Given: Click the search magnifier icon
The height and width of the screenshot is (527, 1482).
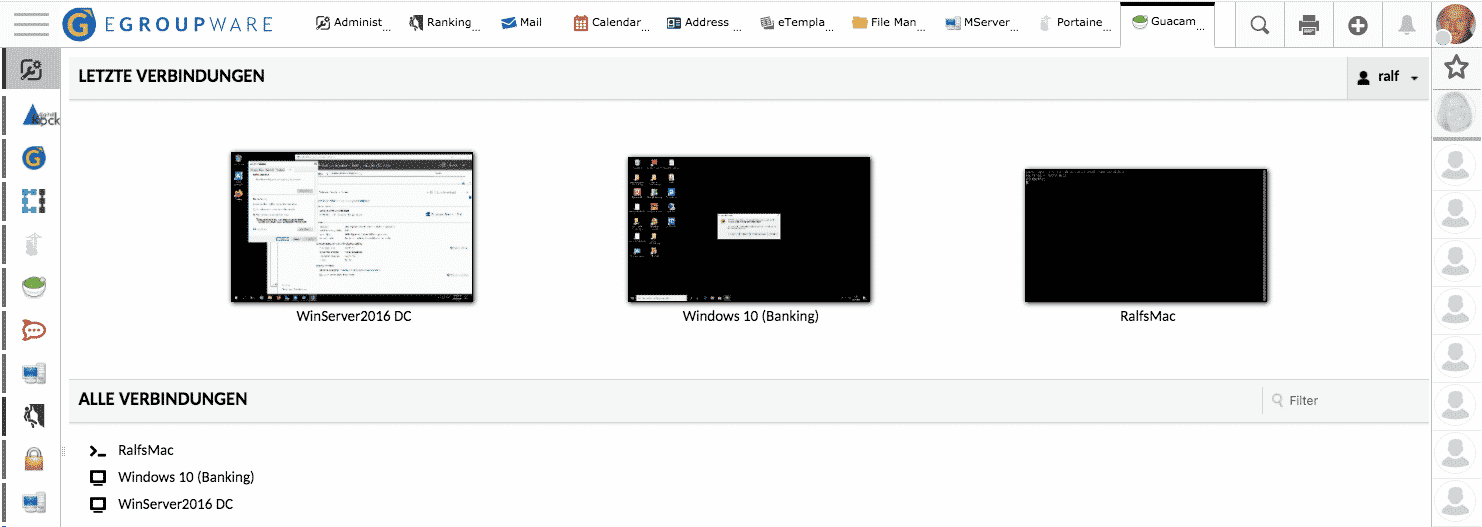Looking at the screenshot, I should coord(1260,25).
